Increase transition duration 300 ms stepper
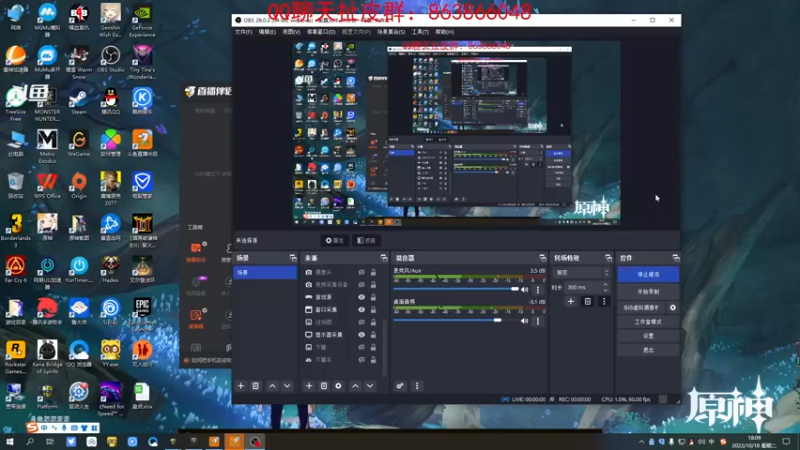The width and height of the screenshot is (800, 450). 606,285
